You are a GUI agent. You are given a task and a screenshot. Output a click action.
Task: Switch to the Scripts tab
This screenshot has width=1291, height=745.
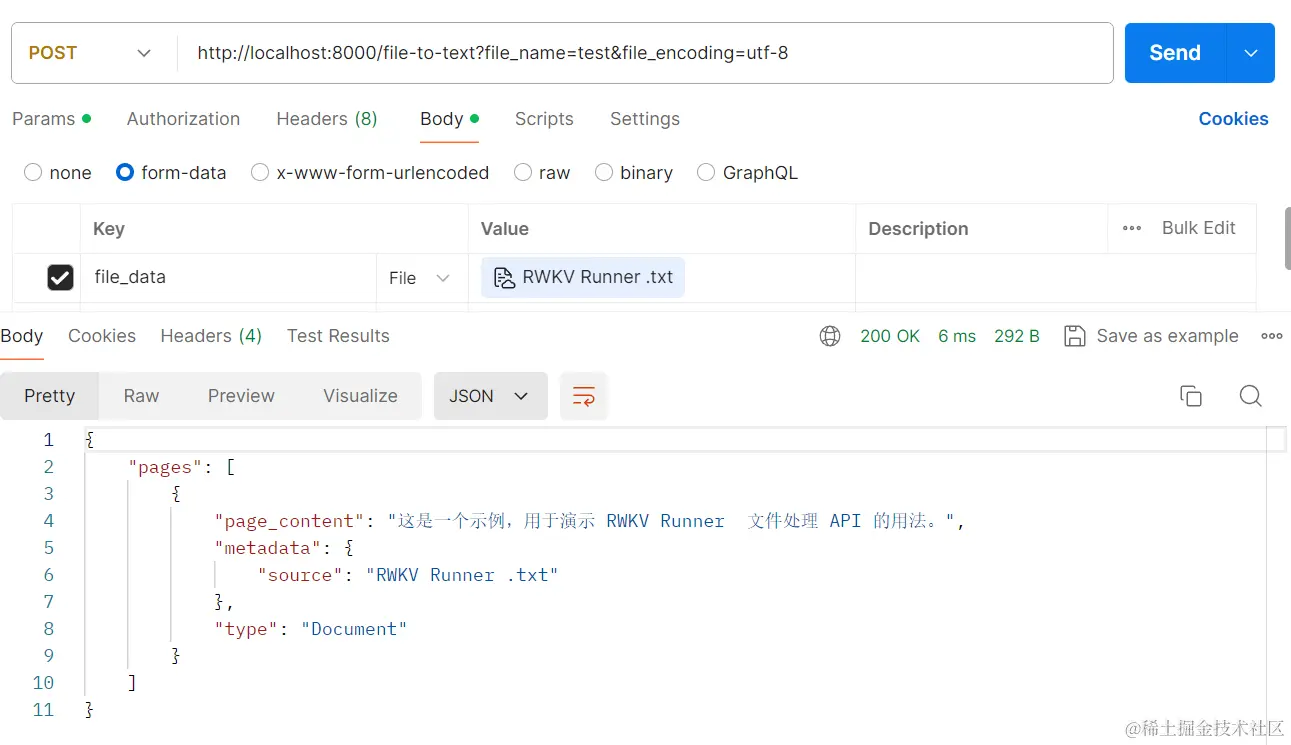pyautogui.click(x=544, y=119)
